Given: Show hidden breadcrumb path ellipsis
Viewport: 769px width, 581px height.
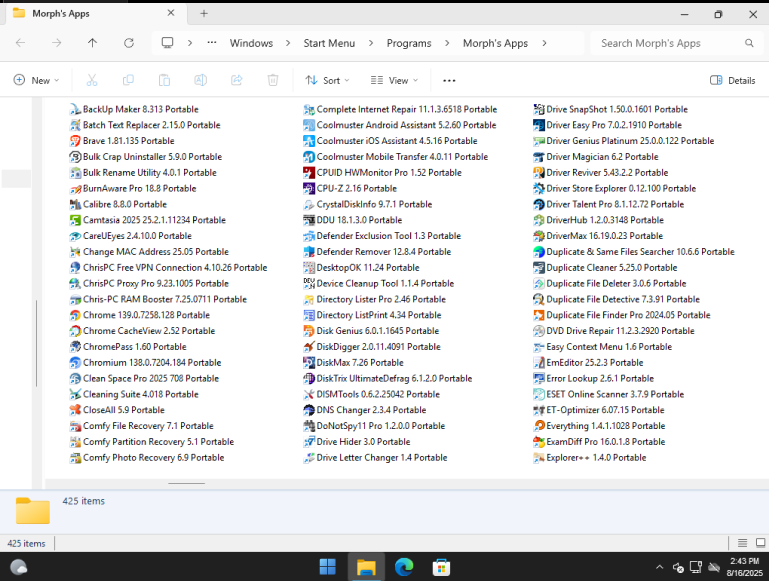Looking at the screenshot, I should (x=212, y=43).
